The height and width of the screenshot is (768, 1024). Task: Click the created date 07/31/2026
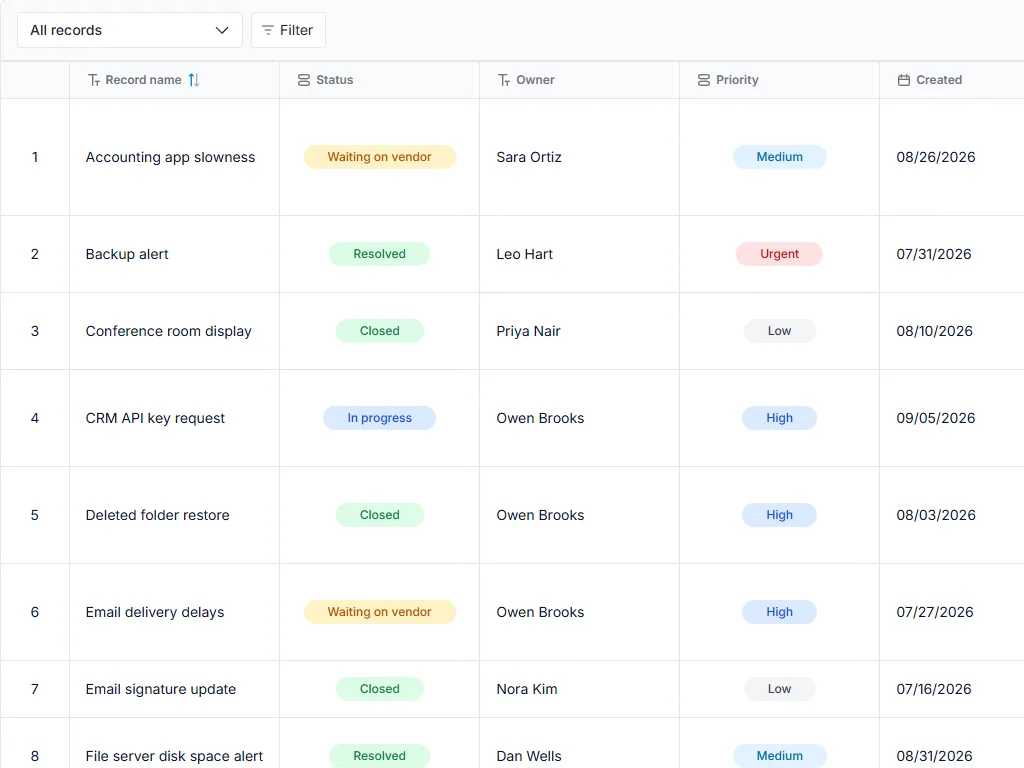pos(934,254)
